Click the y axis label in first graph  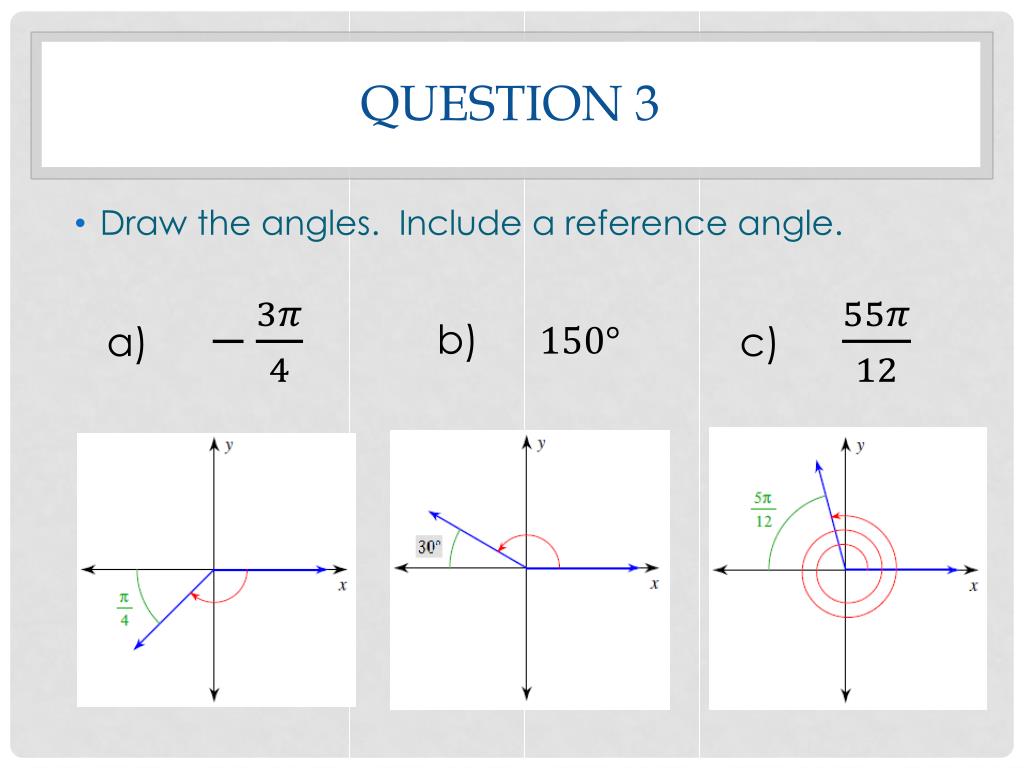[x=229, y=446]
